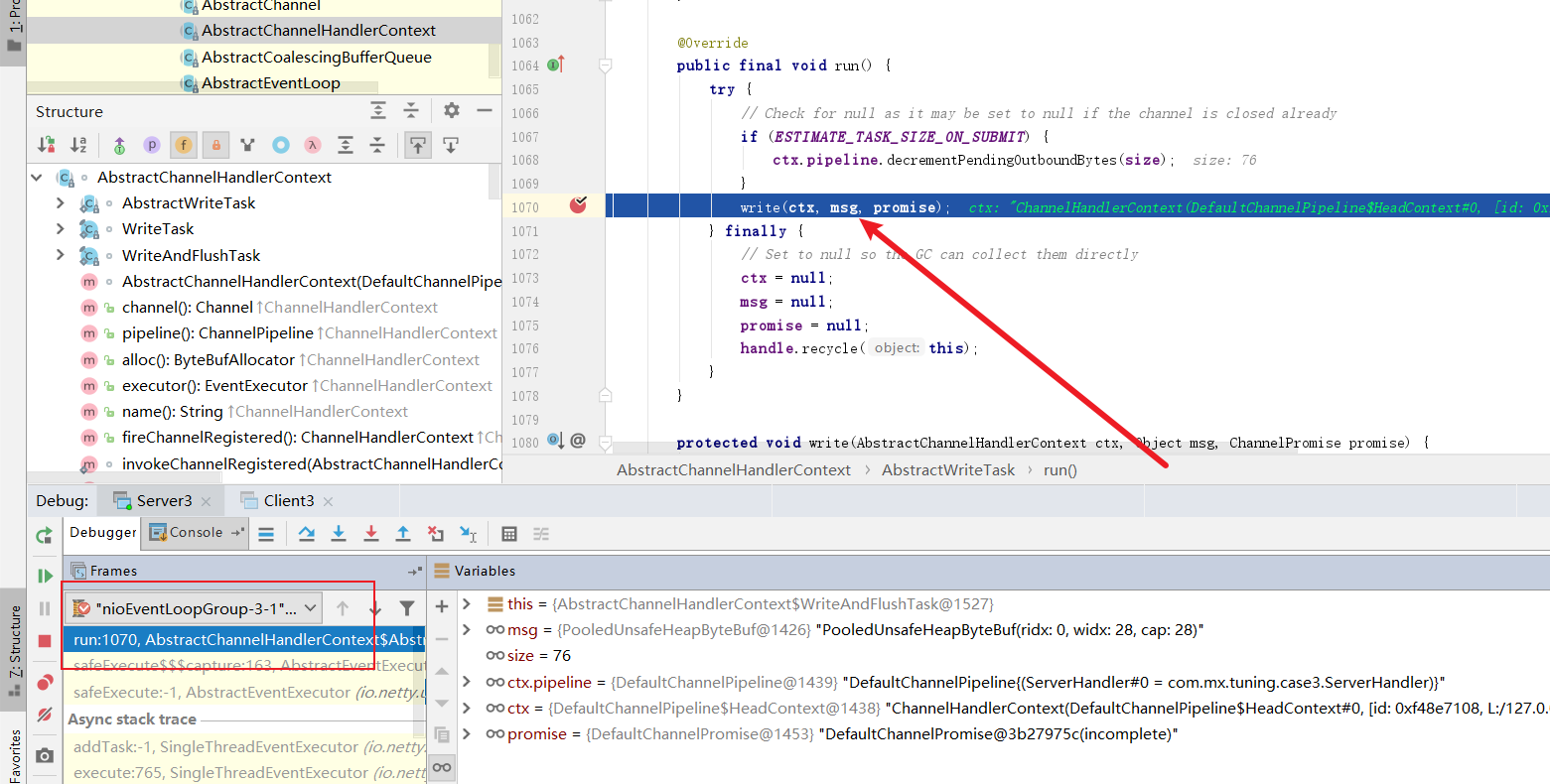The height and width of the screenshot is (784, 1550).
Task: Toggle the breakpoint on line 1070
Action: (x=578, y=206)
